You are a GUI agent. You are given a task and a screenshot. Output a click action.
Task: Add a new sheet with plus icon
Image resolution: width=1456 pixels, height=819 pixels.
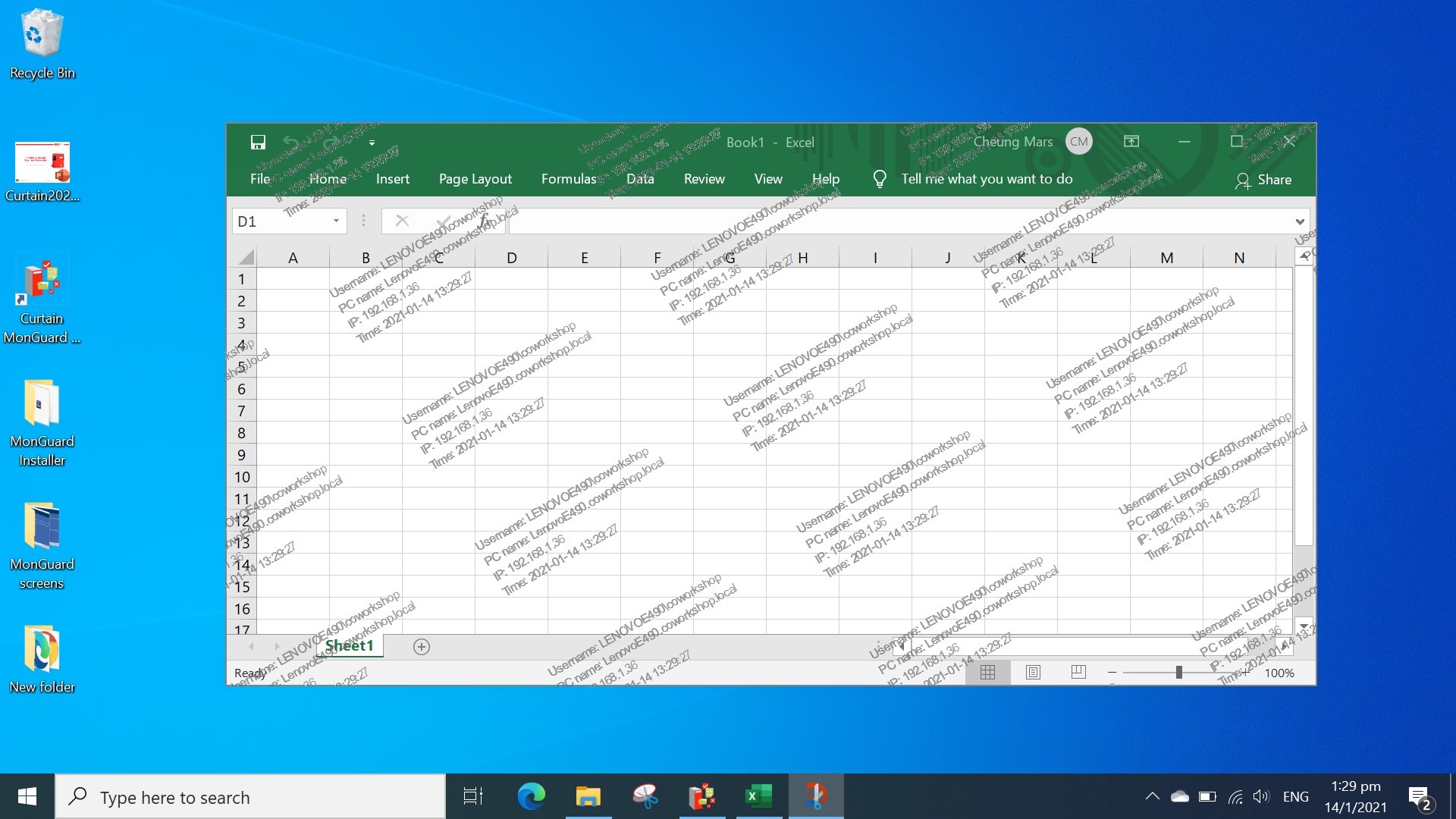click(422, 646)
